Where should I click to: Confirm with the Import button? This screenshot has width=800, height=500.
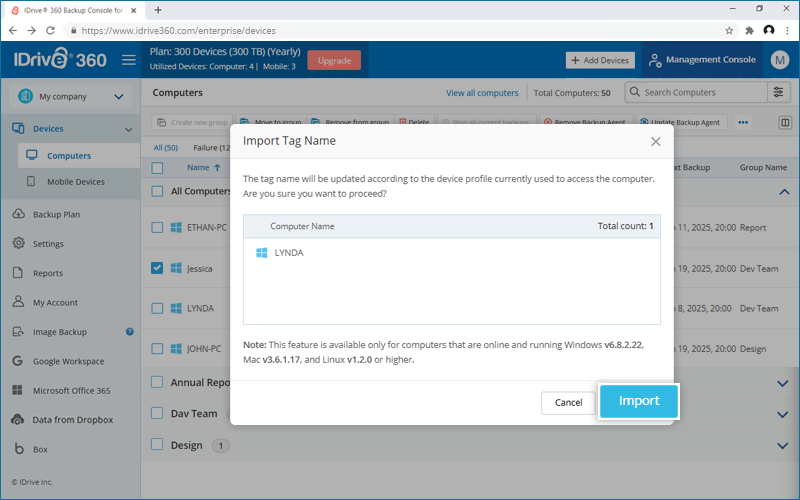click(x=639, y=402)
